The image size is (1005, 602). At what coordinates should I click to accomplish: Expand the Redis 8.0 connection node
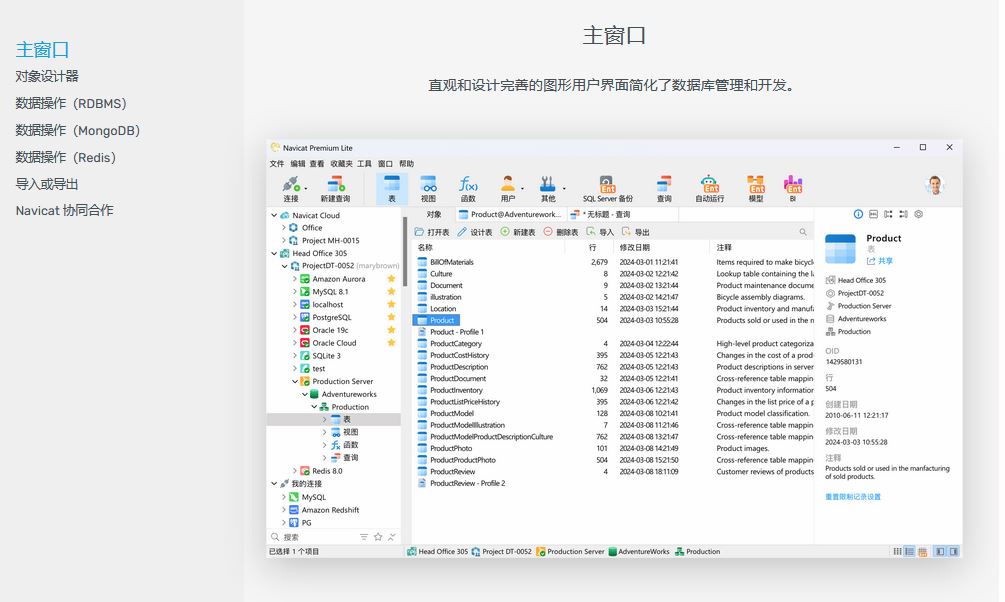point(295,471)
